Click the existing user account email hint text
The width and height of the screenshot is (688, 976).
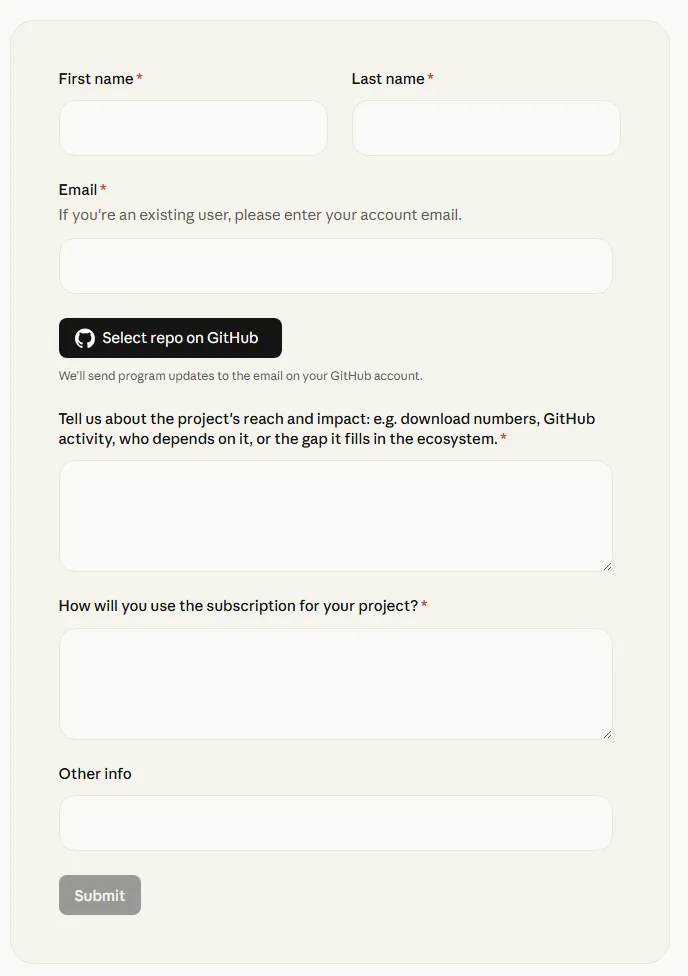pyautogui.click(x=260, y=215)
